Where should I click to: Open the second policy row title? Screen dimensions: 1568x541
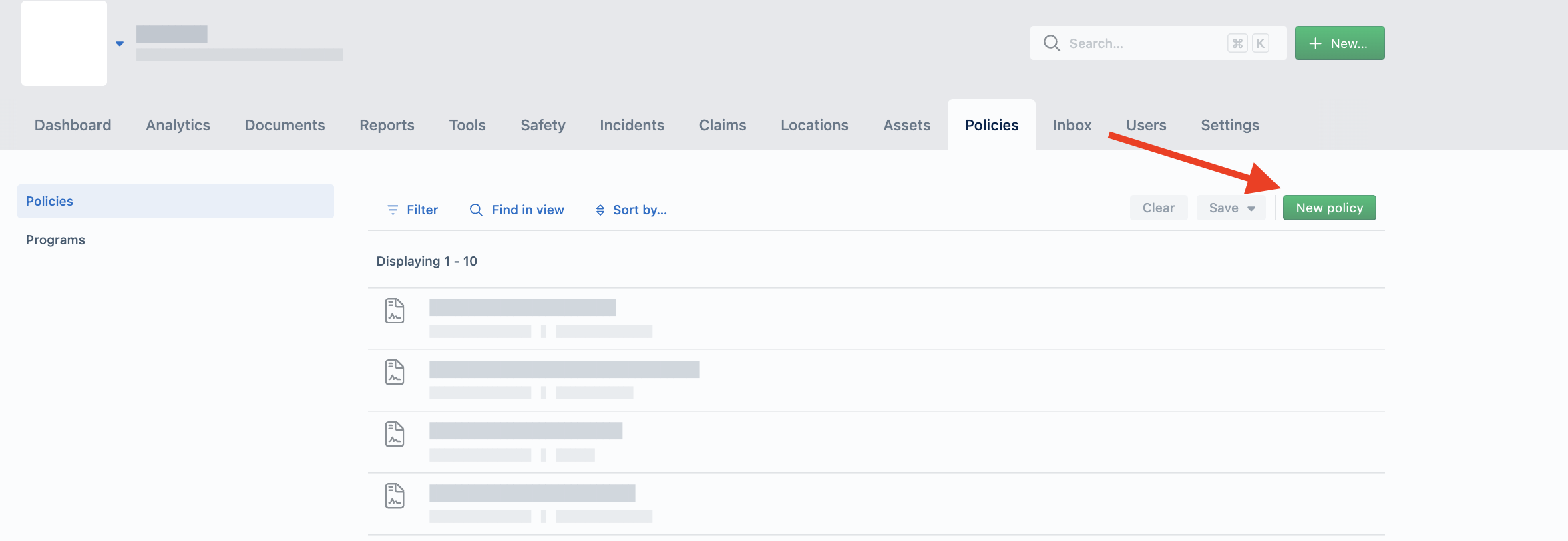tap(564, 369)
